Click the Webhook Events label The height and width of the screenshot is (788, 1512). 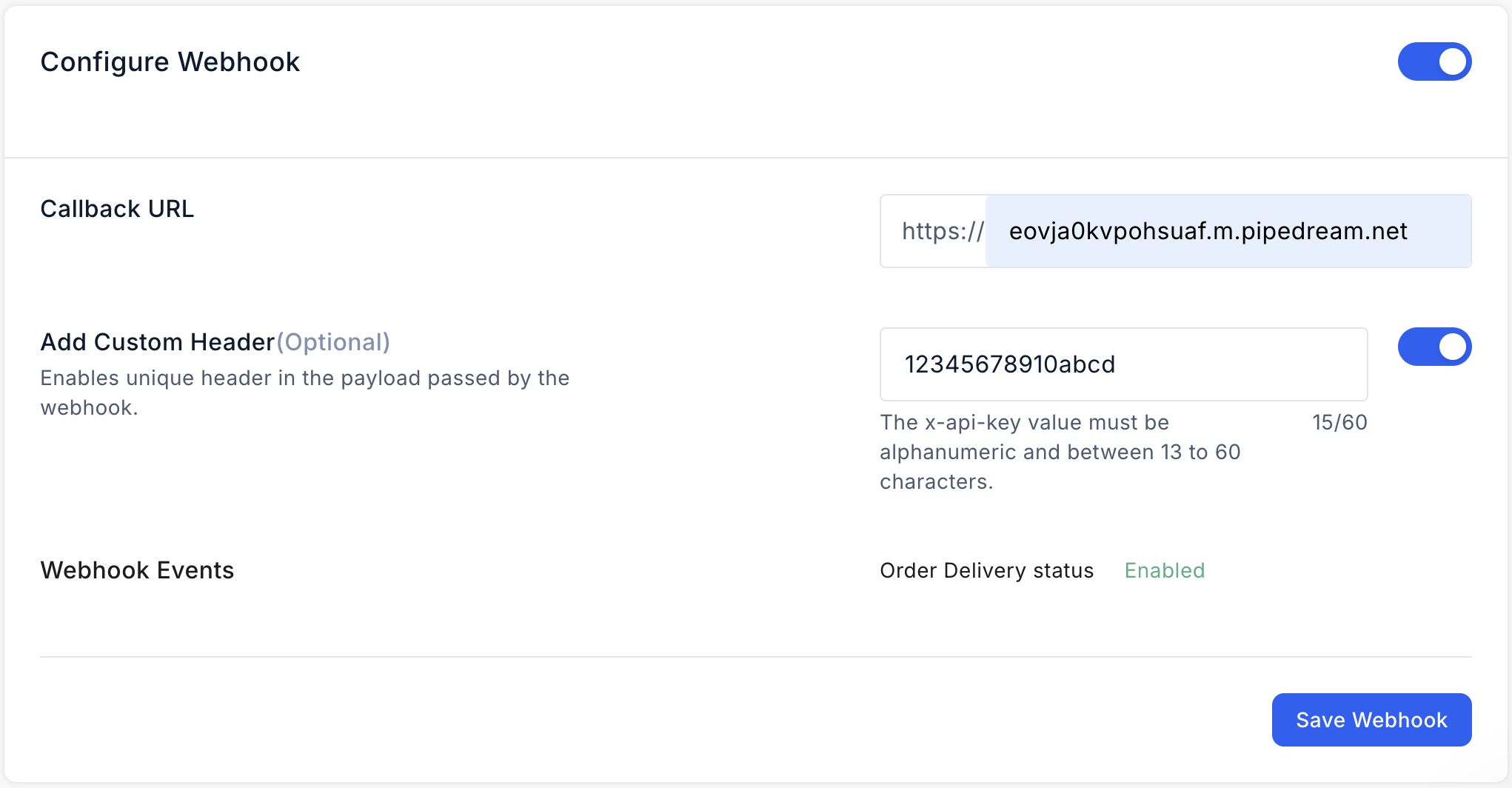click(137, 570)
